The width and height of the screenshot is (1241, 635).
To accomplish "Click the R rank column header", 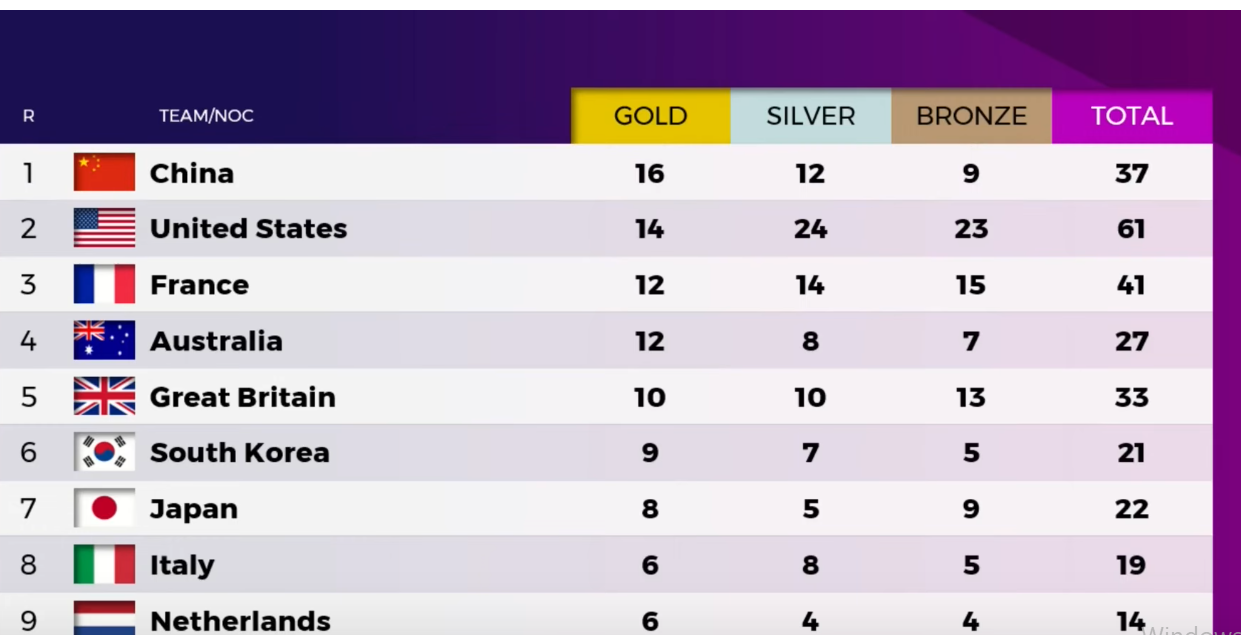I will [28, 116].
